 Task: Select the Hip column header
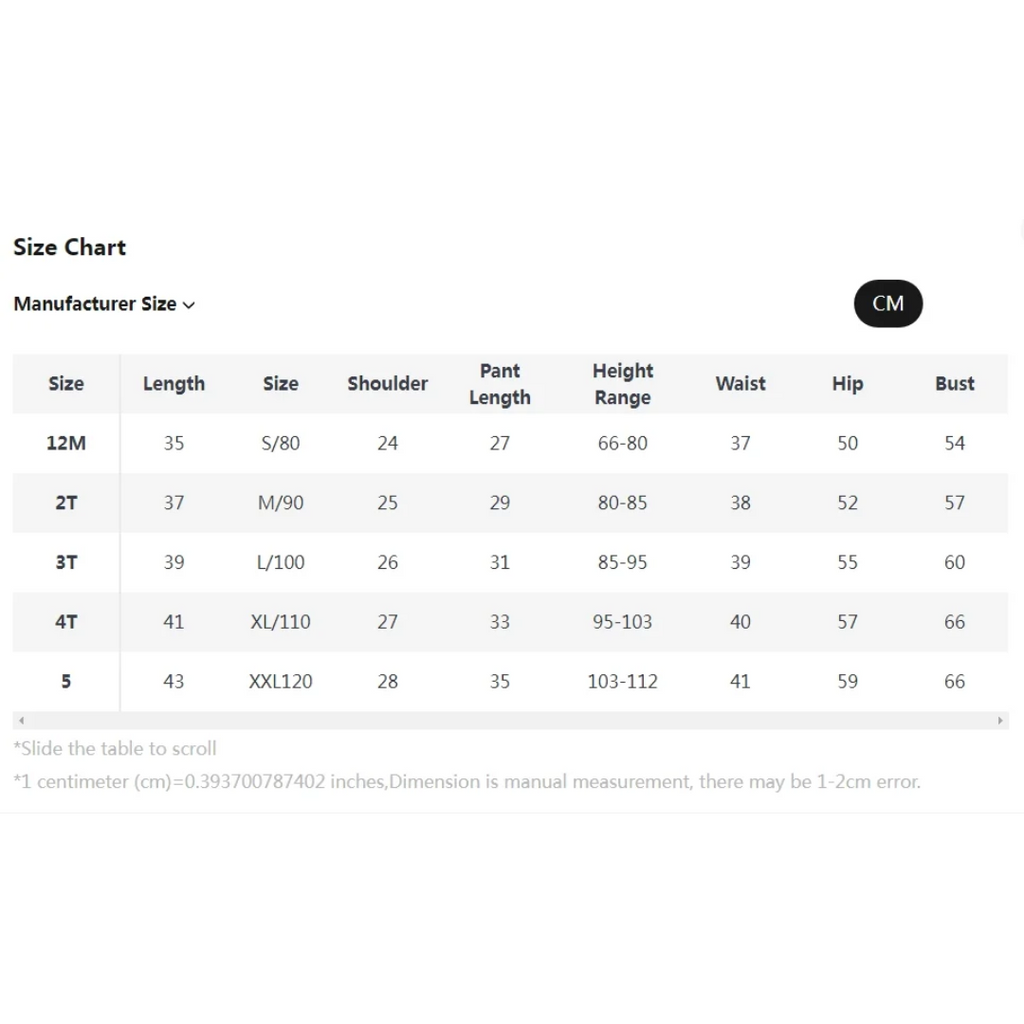coord(847,384)
